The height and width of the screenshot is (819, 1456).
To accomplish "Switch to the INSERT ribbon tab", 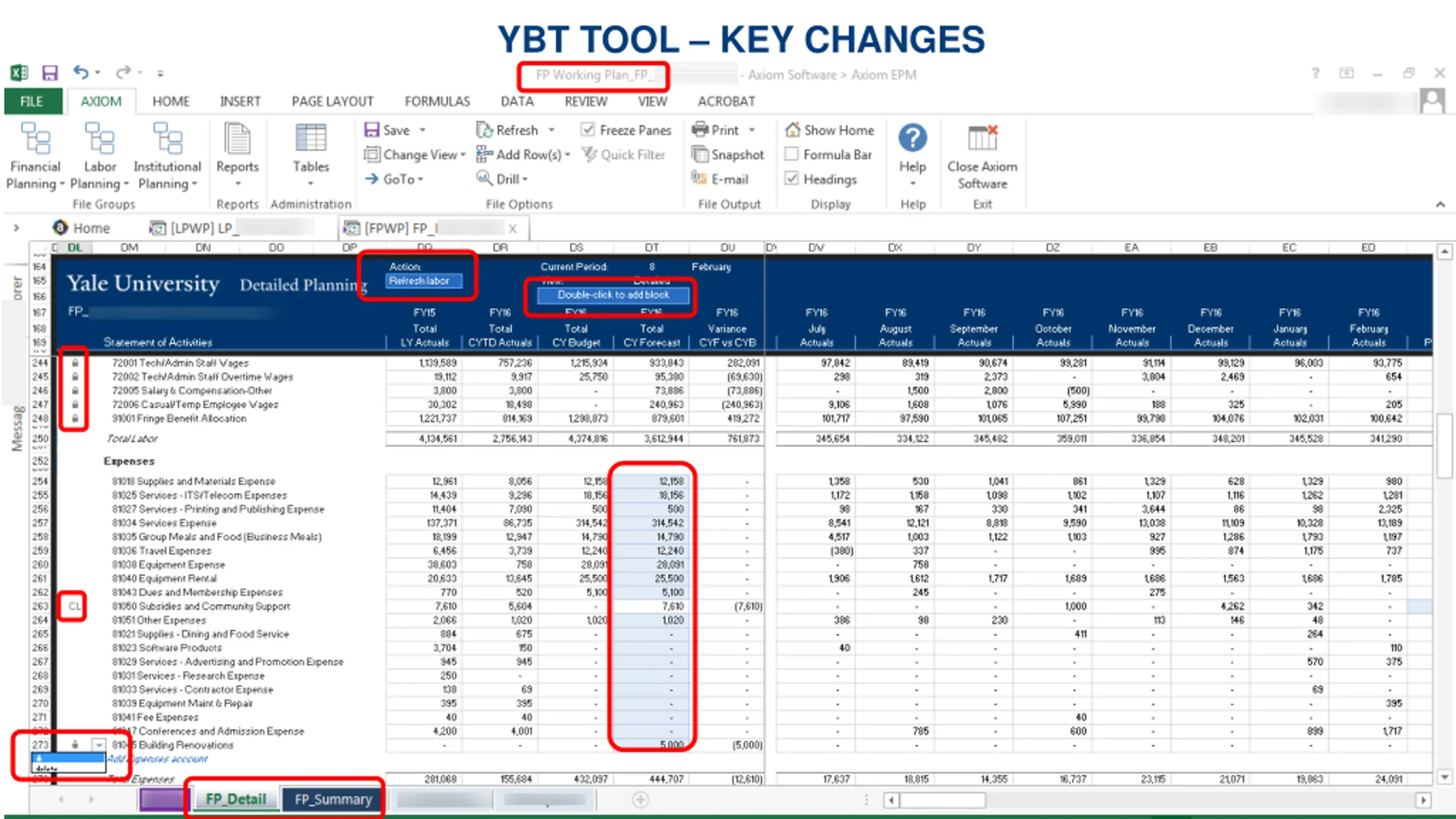I will click(x=240, y=101).
